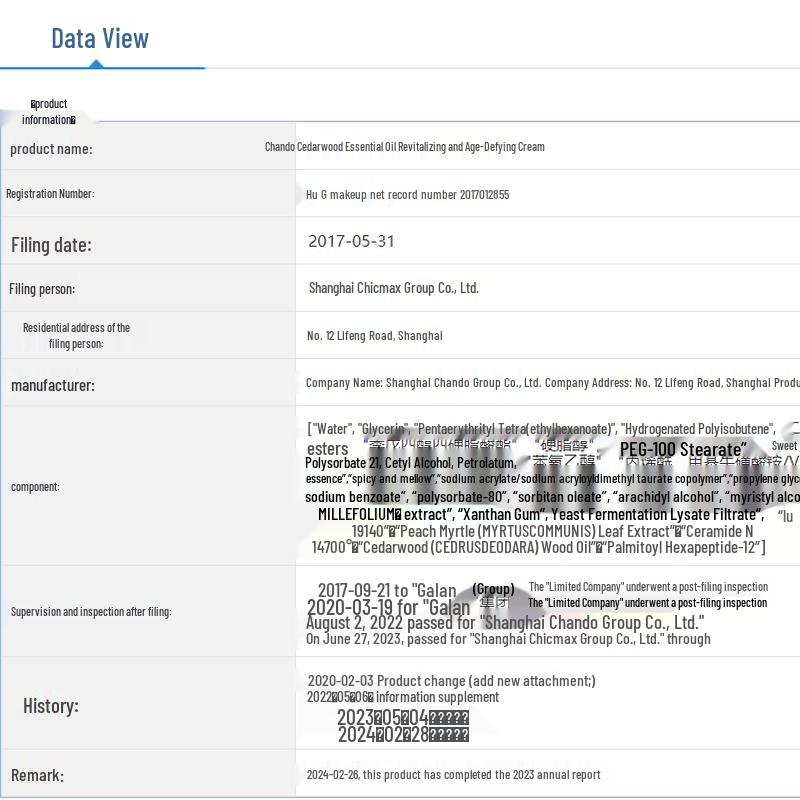Select the manufacturer Company Name line
The width and height of the screenshot is (800, 800).
tap(553, 383)
